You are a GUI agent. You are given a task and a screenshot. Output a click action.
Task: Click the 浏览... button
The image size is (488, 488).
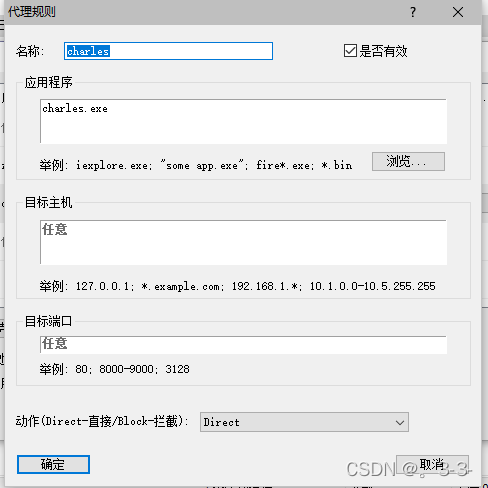tap(408, 162)
